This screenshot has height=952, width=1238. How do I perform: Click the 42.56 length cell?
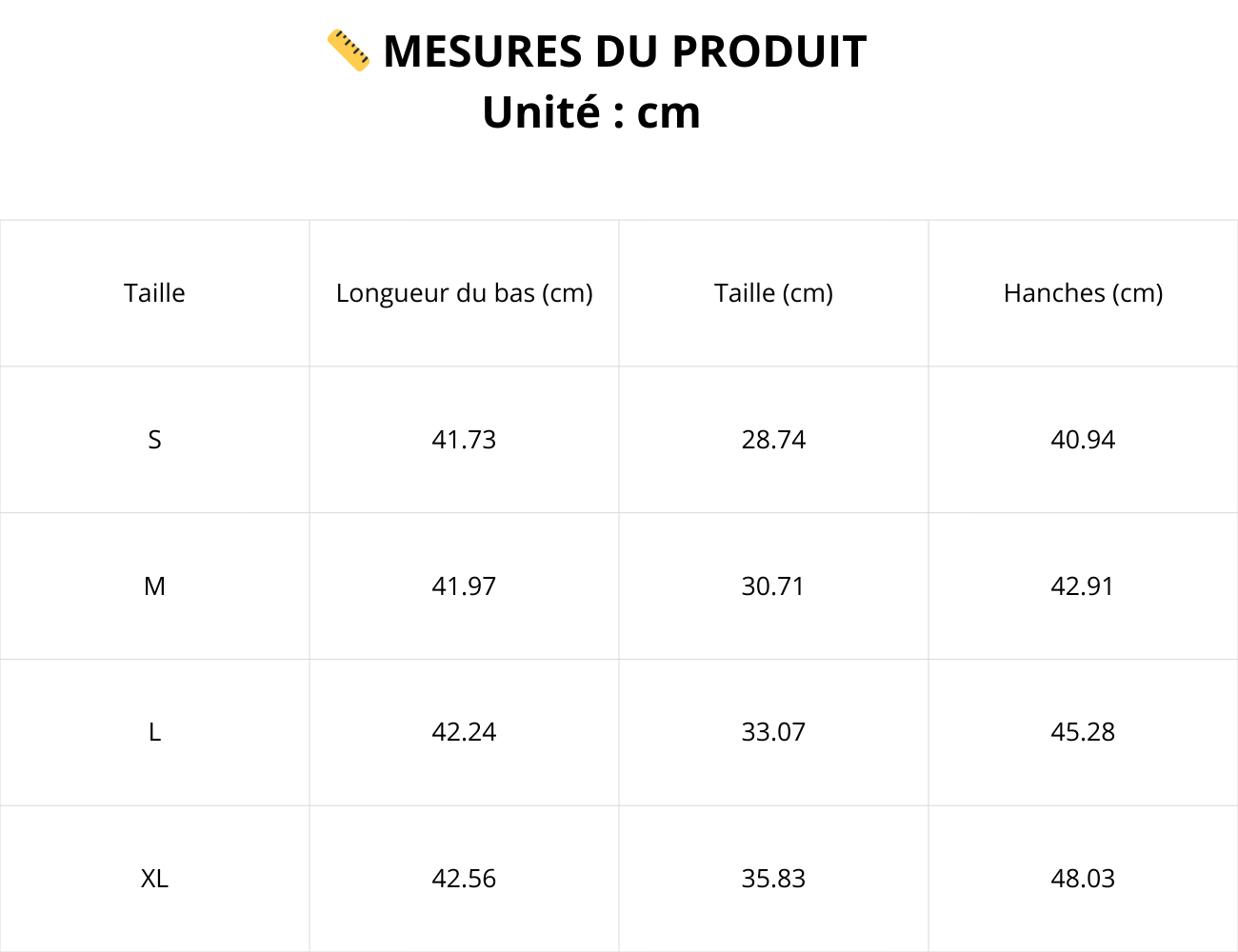tap(464, 879)
